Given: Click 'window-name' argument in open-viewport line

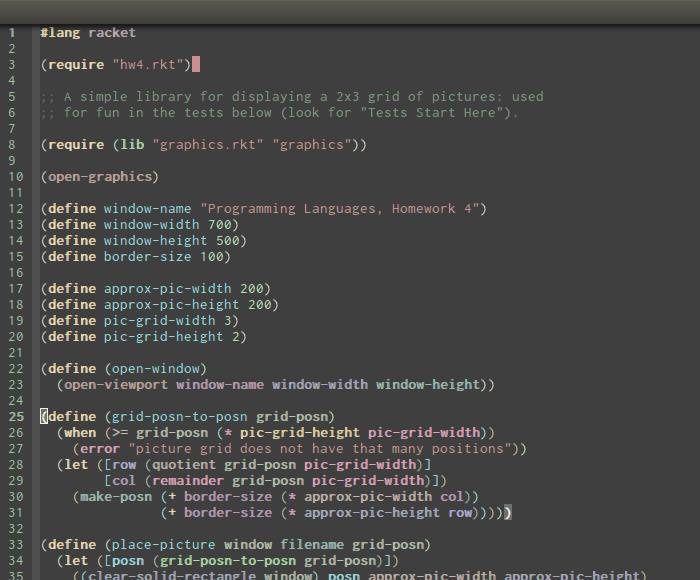Looking at the screenshot, I should (220, 384).
